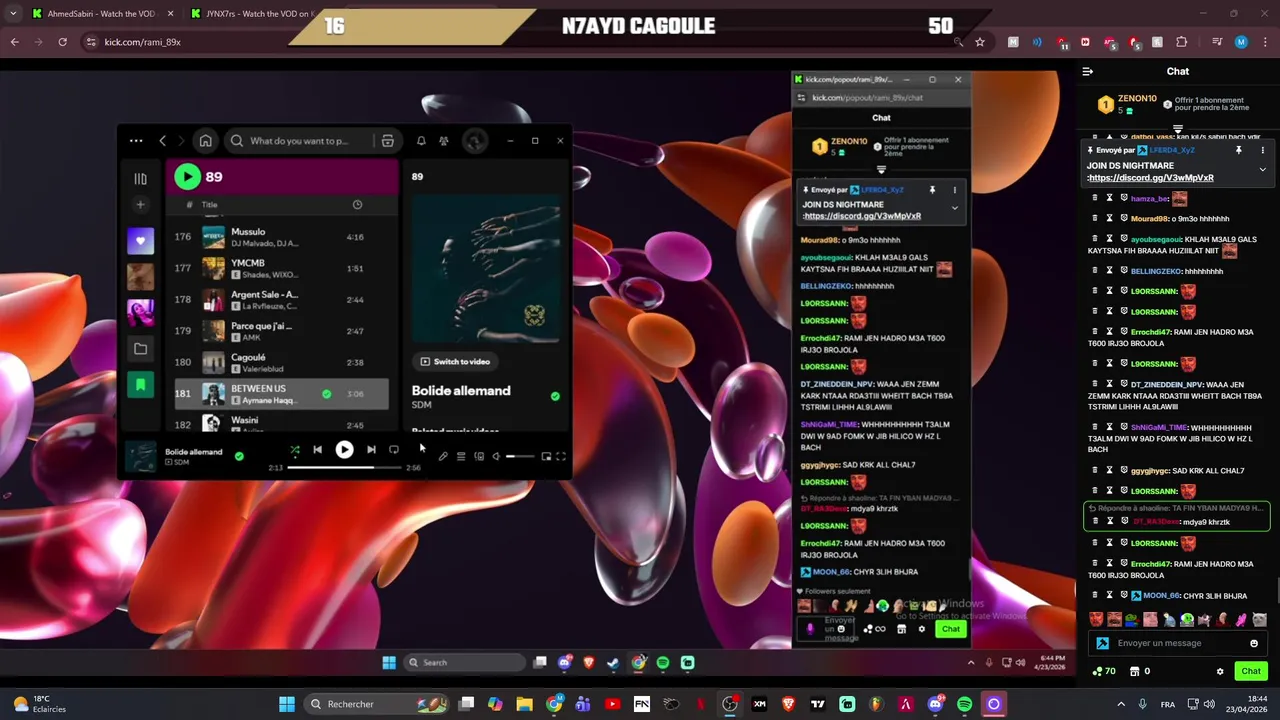Open Windows Start menu on taskbar

(287, 704)
